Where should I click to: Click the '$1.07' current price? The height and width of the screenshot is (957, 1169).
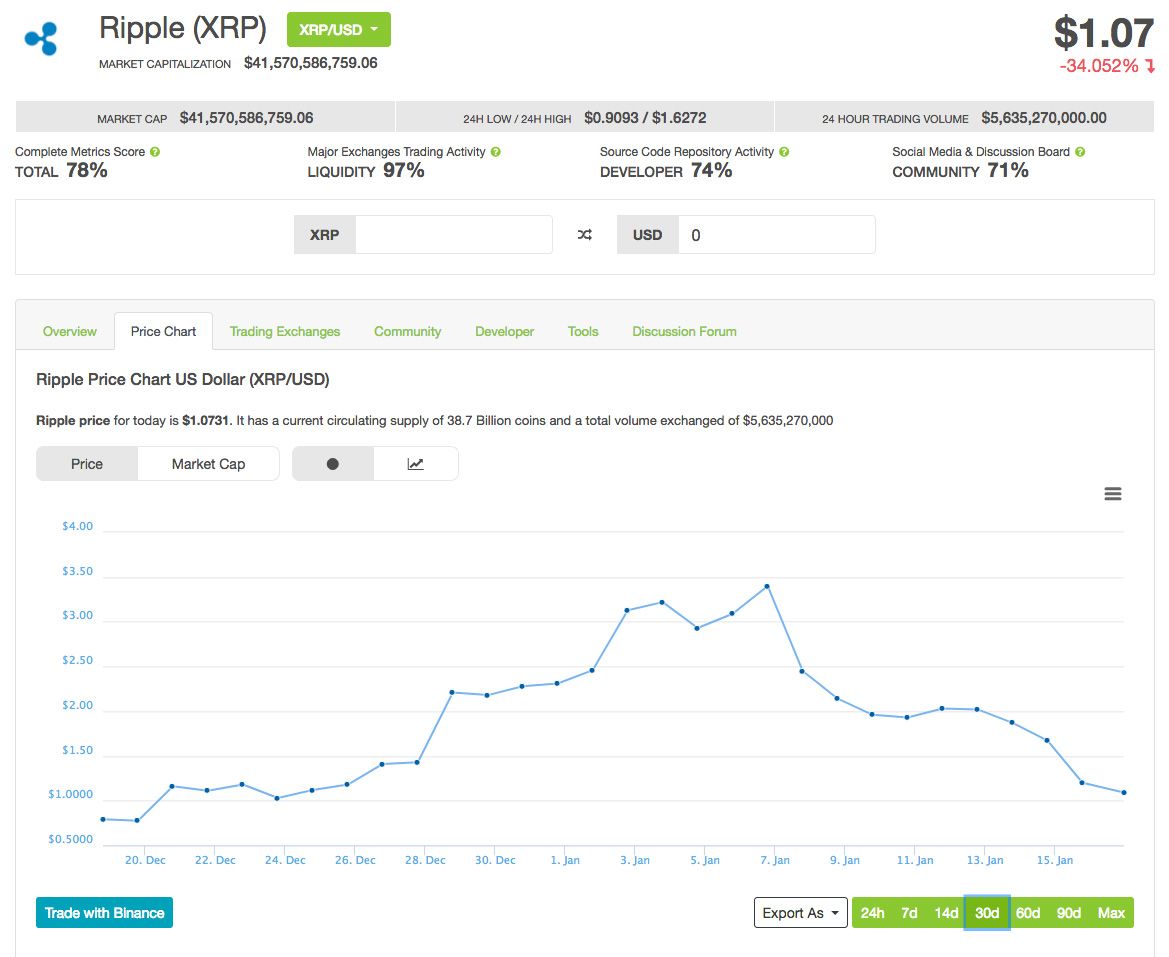tap(1104, 33)
